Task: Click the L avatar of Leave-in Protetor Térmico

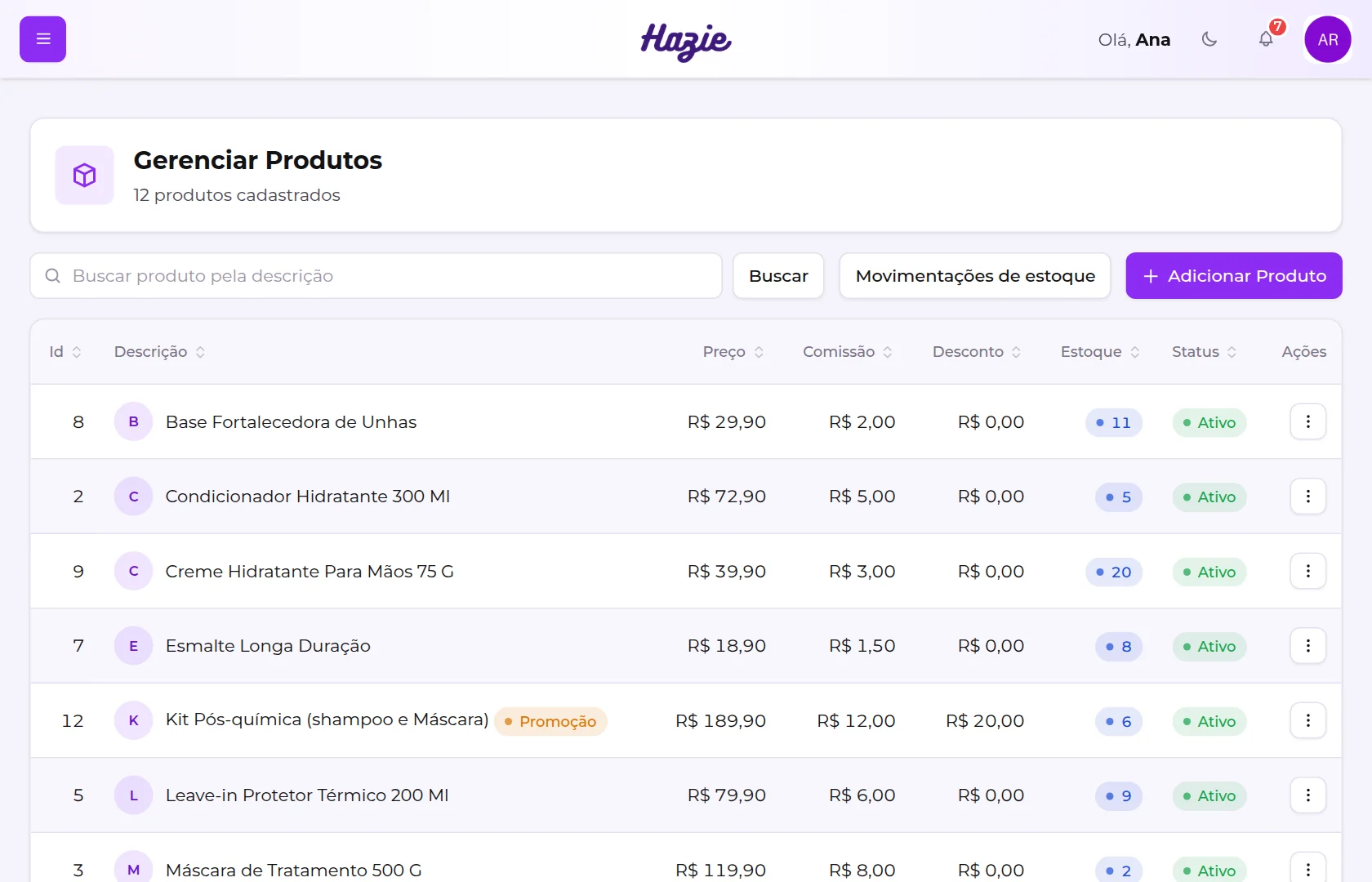Action: pos(134,795)
